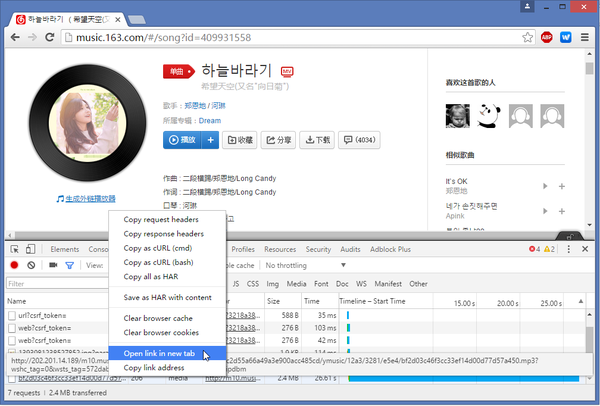Add the Apink song with the plus icon
This screenshot has height=406, width=600.
click(x=562, y=211)
